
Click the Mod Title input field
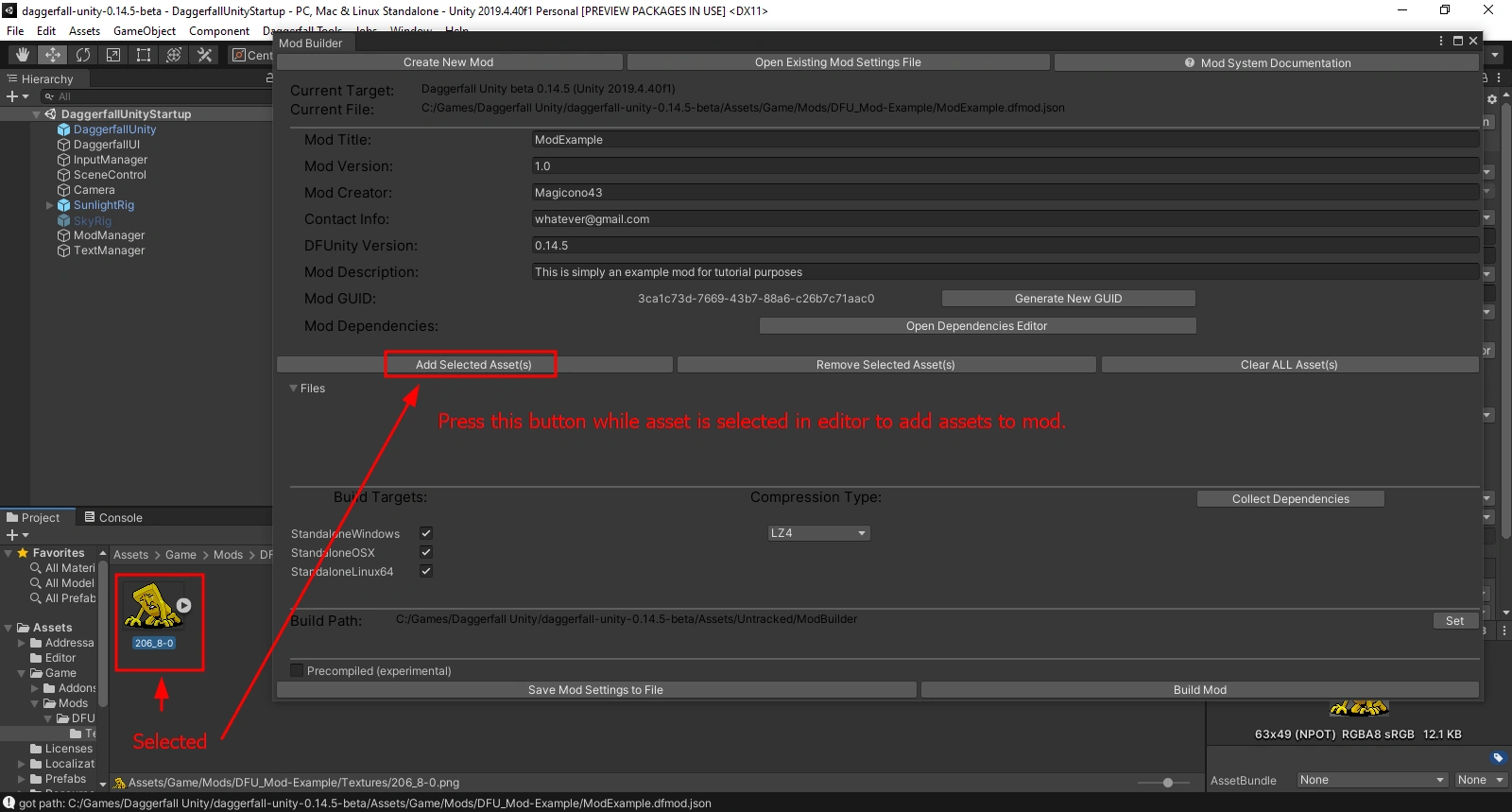pyautogui.click(x=1005, y=140)
